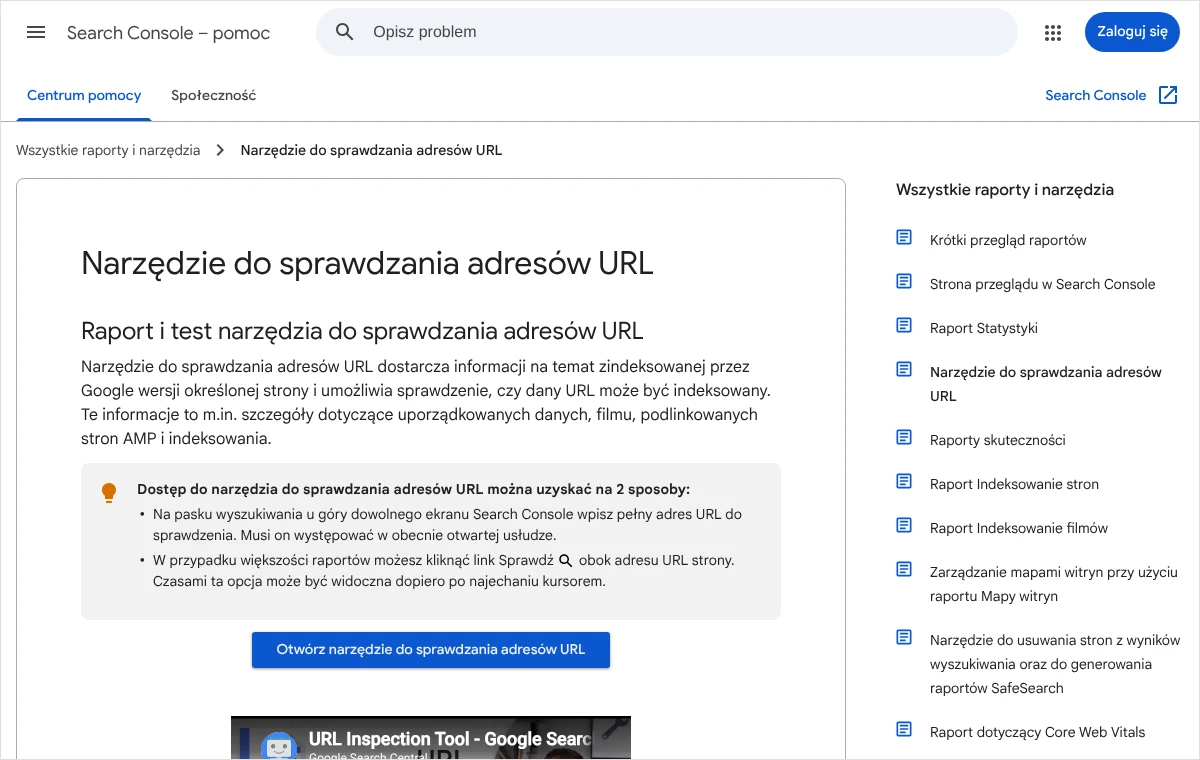Click the breadcrumb chevron arrow
Viewport: 1200px width, 760px height.
(220, 151)
